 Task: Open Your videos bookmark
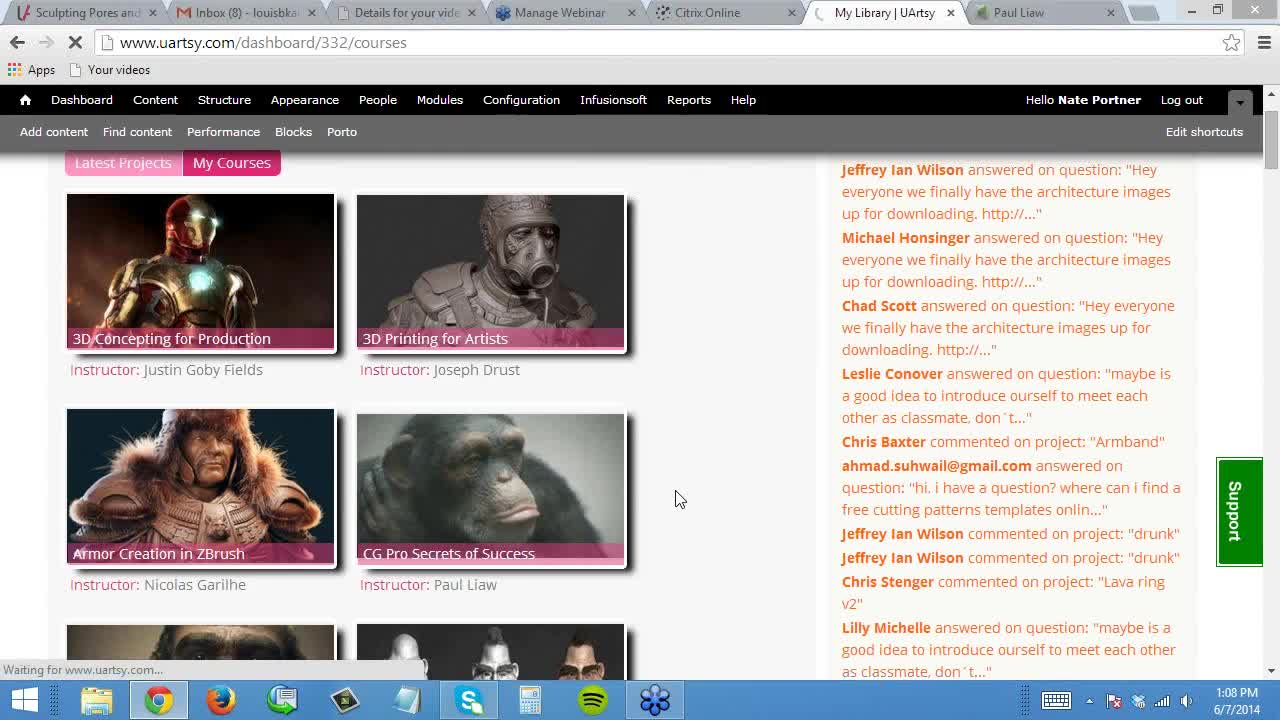(x=109, y=70)
